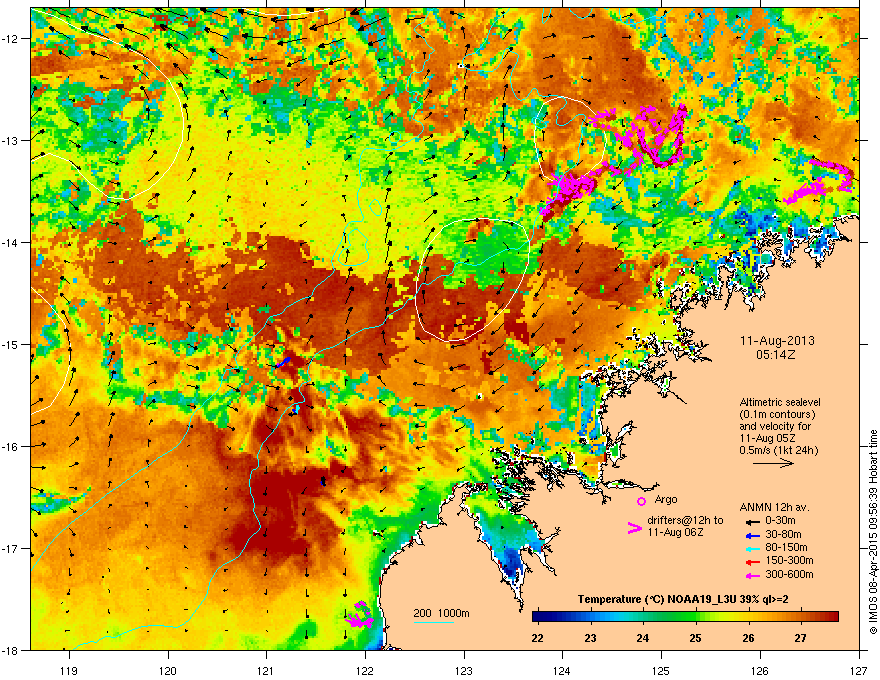Click the colorbar tick label 23
This screenshot has width=880, height=680.
(590, 638)
